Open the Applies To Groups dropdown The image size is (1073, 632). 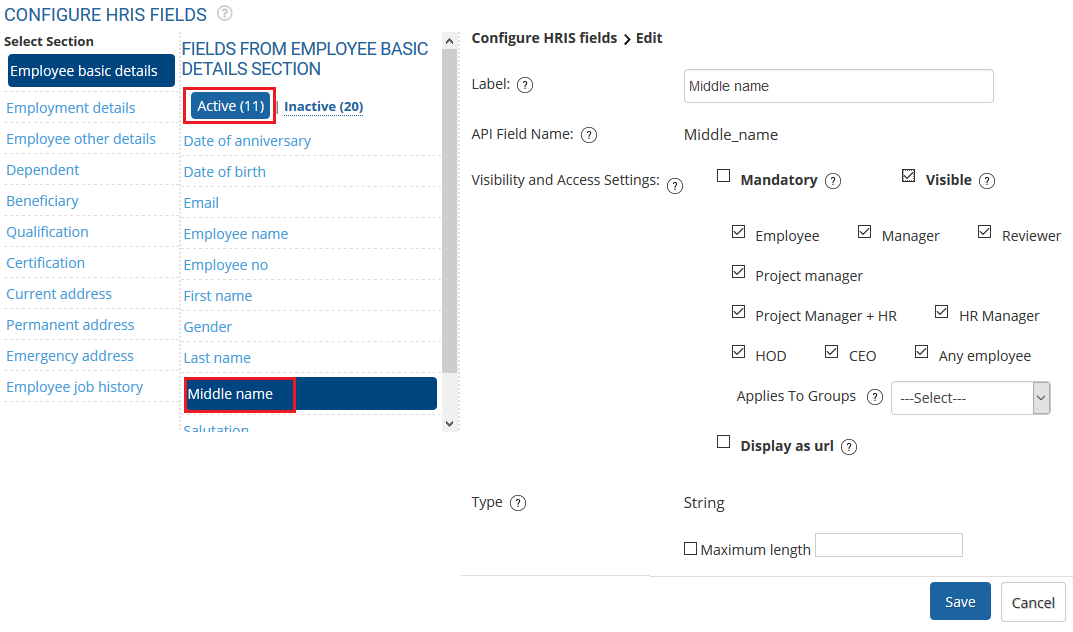pyautogui.click(x=969, y=397)
